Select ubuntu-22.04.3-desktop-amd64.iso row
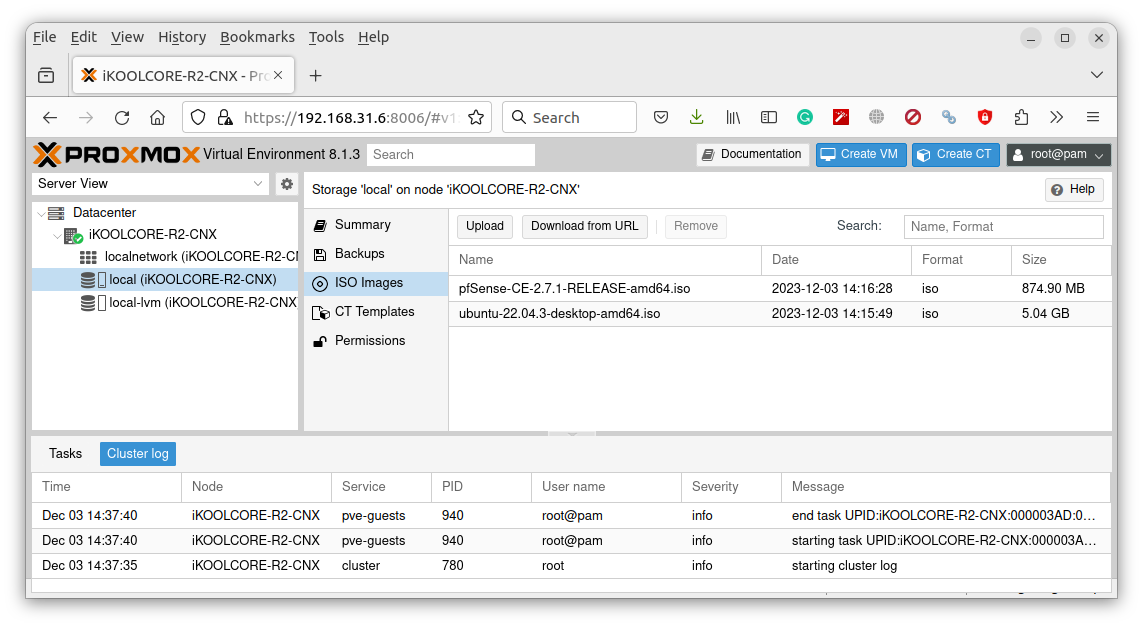Screen dimensions: 1143x627 click(x=780, y=314)
